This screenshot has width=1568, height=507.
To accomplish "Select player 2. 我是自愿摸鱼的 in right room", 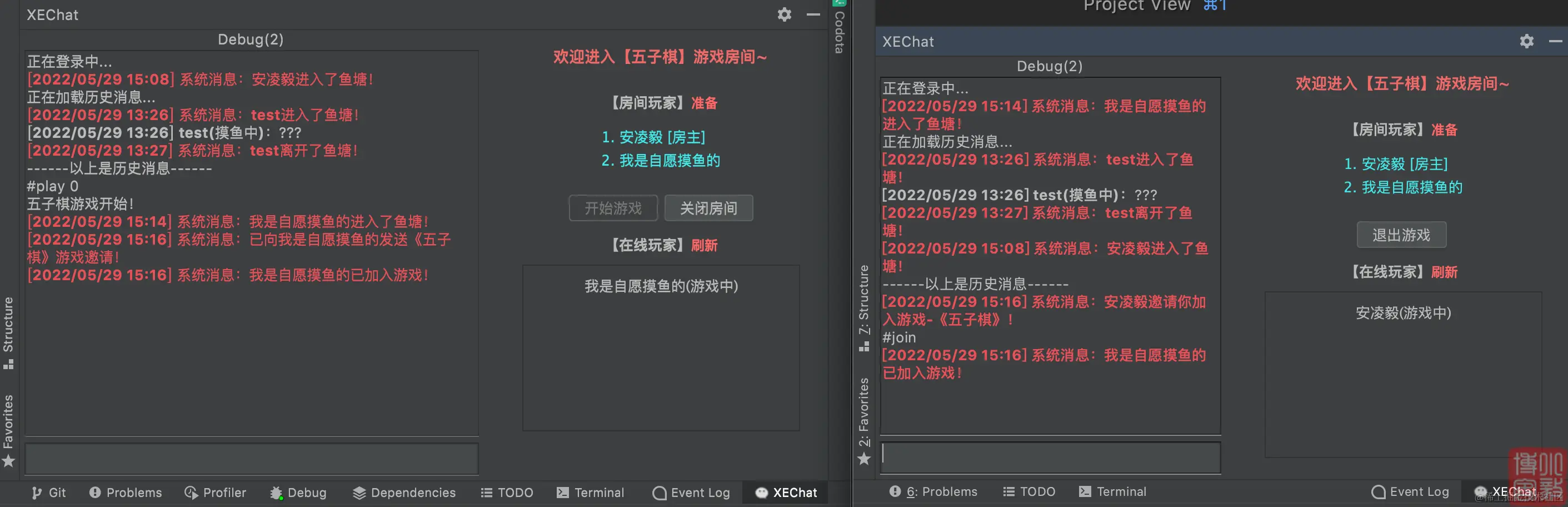I will [1403, 187].
